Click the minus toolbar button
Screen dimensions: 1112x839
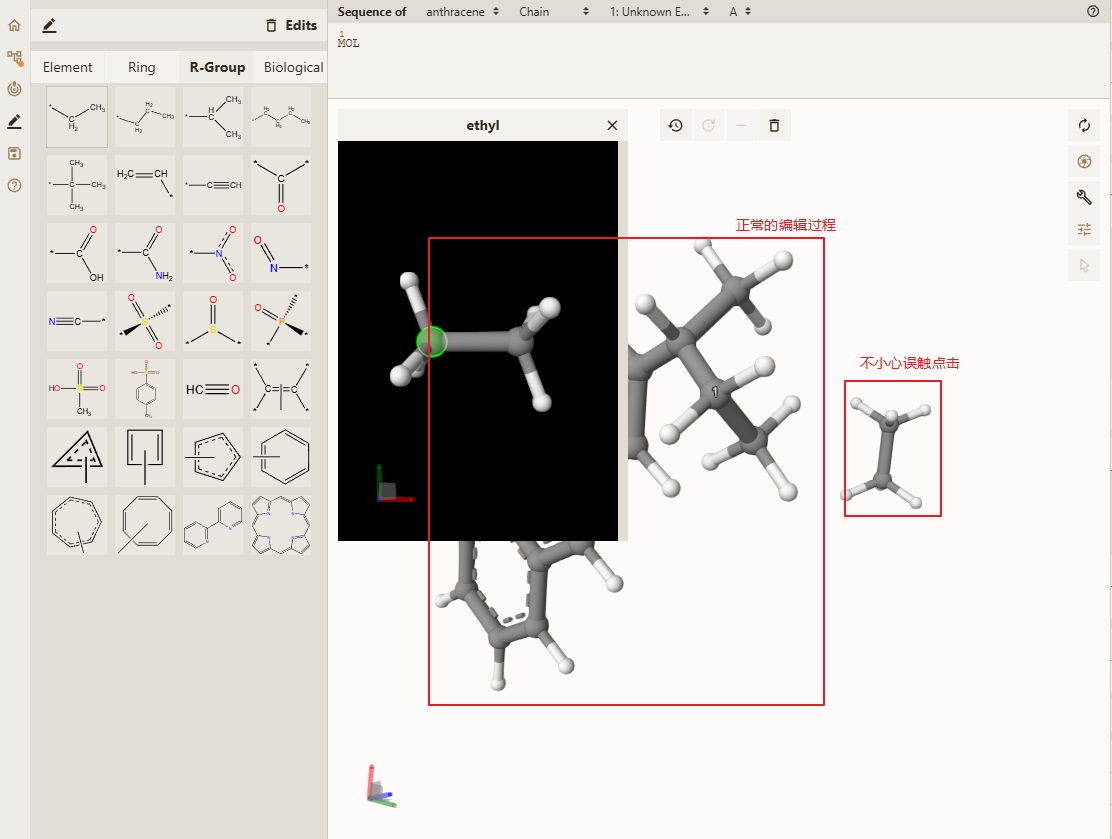741,126
